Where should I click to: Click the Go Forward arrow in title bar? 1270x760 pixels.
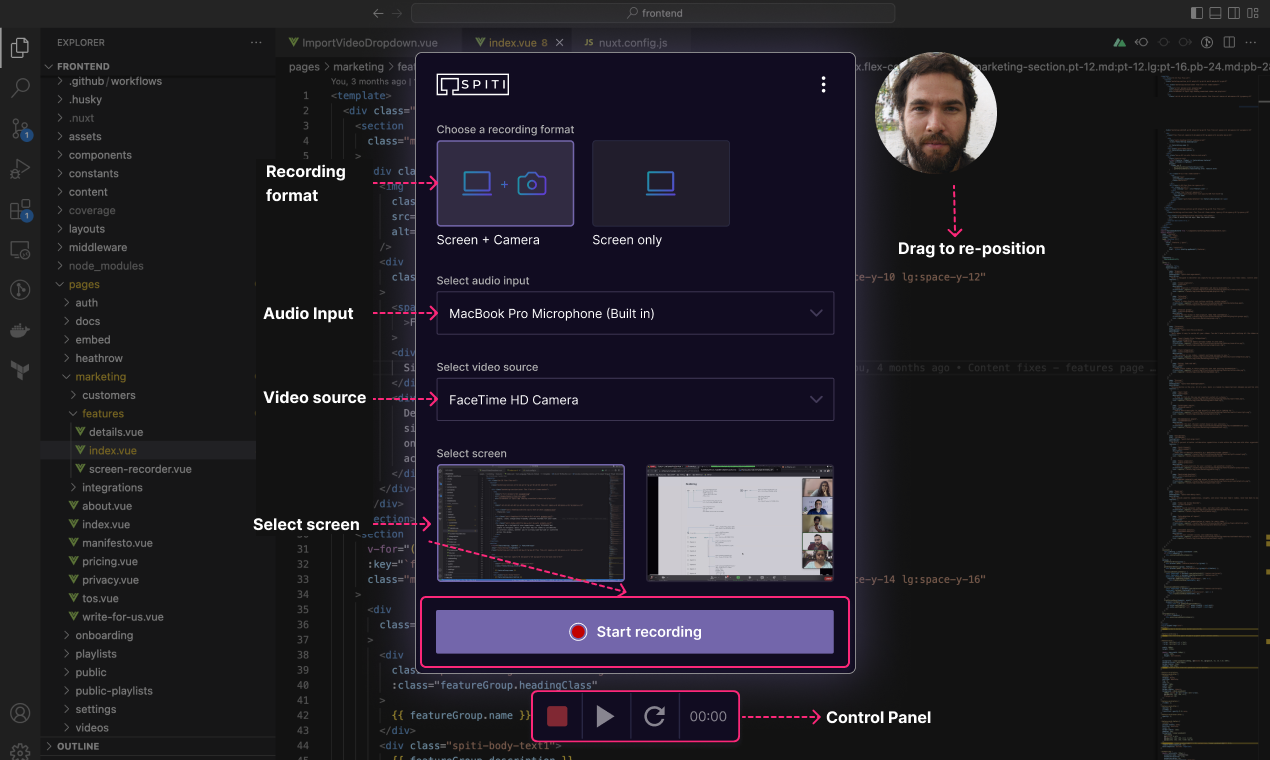tap(397, 13)
